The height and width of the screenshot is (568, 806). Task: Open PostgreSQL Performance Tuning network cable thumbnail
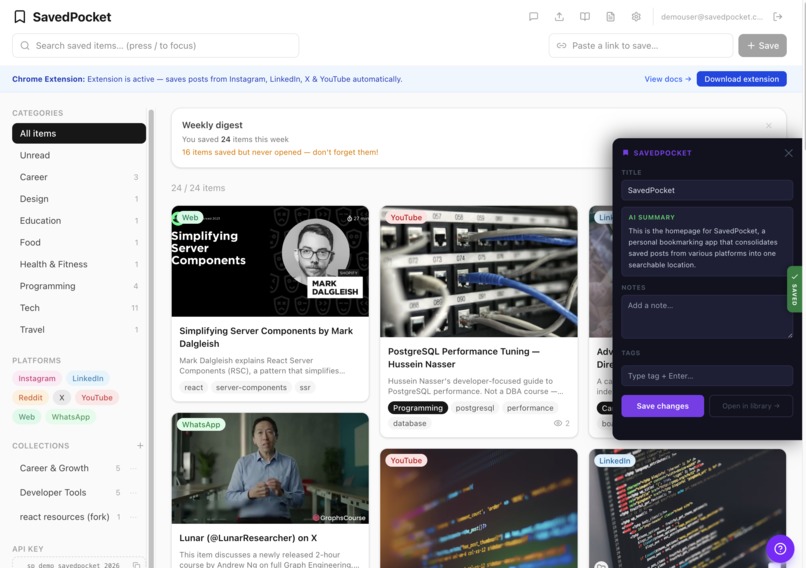[x=479, y=271]
